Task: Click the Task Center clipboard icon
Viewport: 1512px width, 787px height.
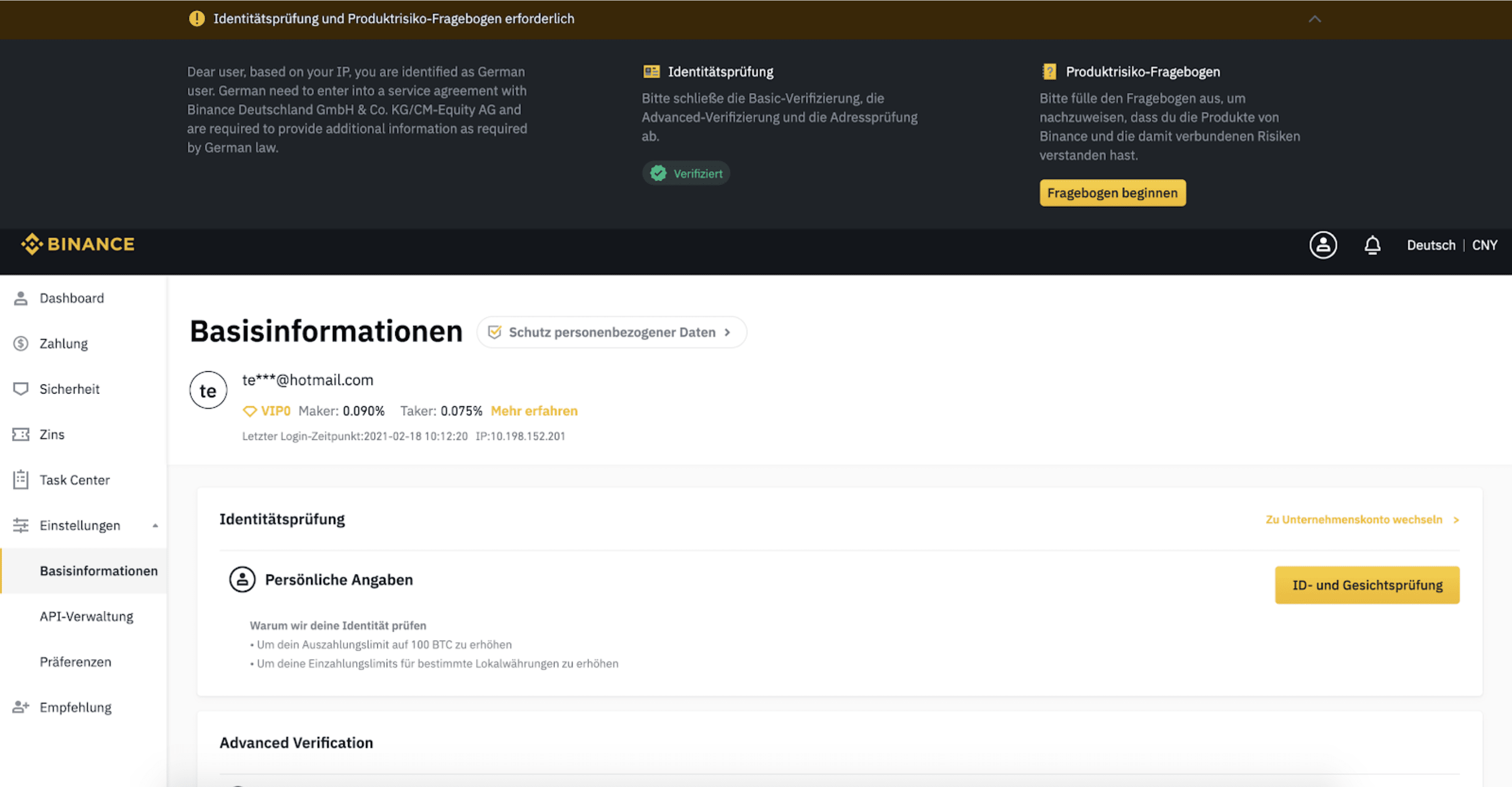Action: coord(21,480)
